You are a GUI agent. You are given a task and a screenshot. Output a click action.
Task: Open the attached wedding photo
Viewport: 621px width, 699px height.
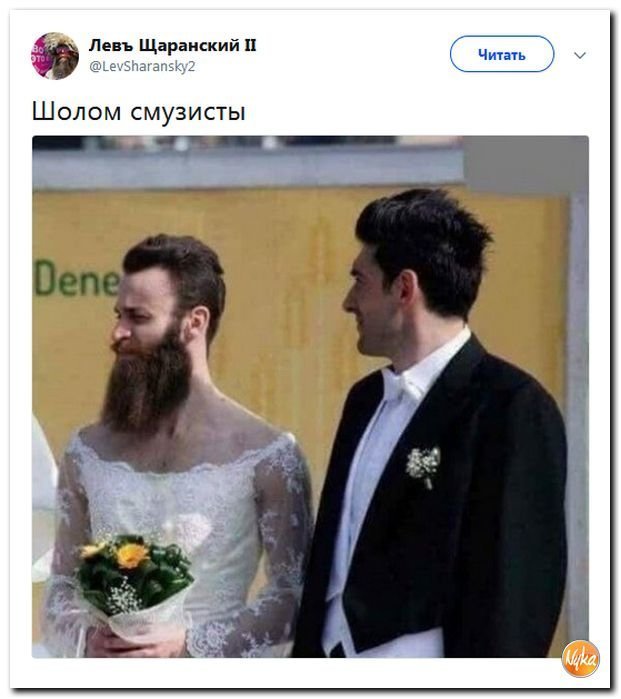(310, 396)
